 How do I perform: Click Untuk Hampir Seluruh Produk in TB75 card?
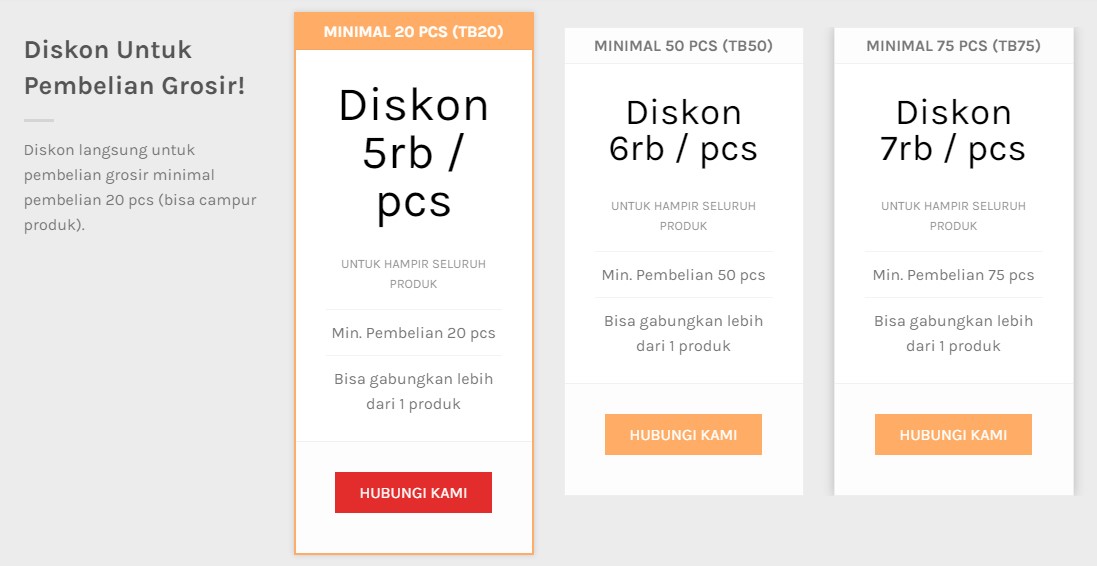(953, 216)
